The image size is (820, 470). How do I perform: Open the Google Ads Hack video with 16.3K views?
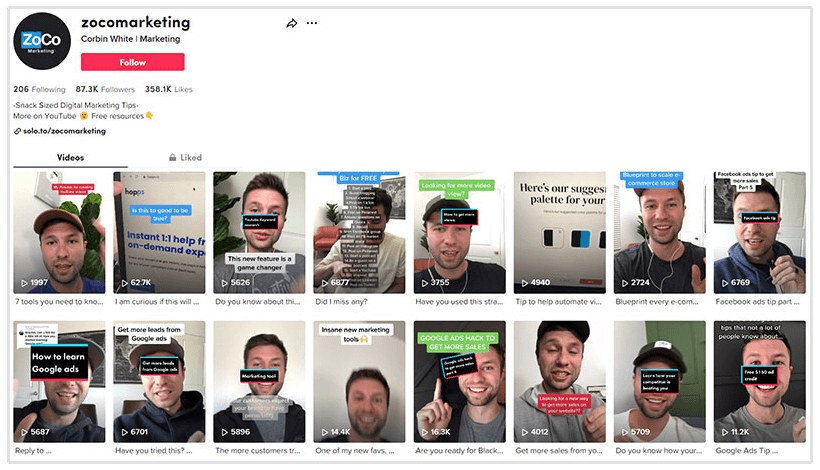pos(459,382)
